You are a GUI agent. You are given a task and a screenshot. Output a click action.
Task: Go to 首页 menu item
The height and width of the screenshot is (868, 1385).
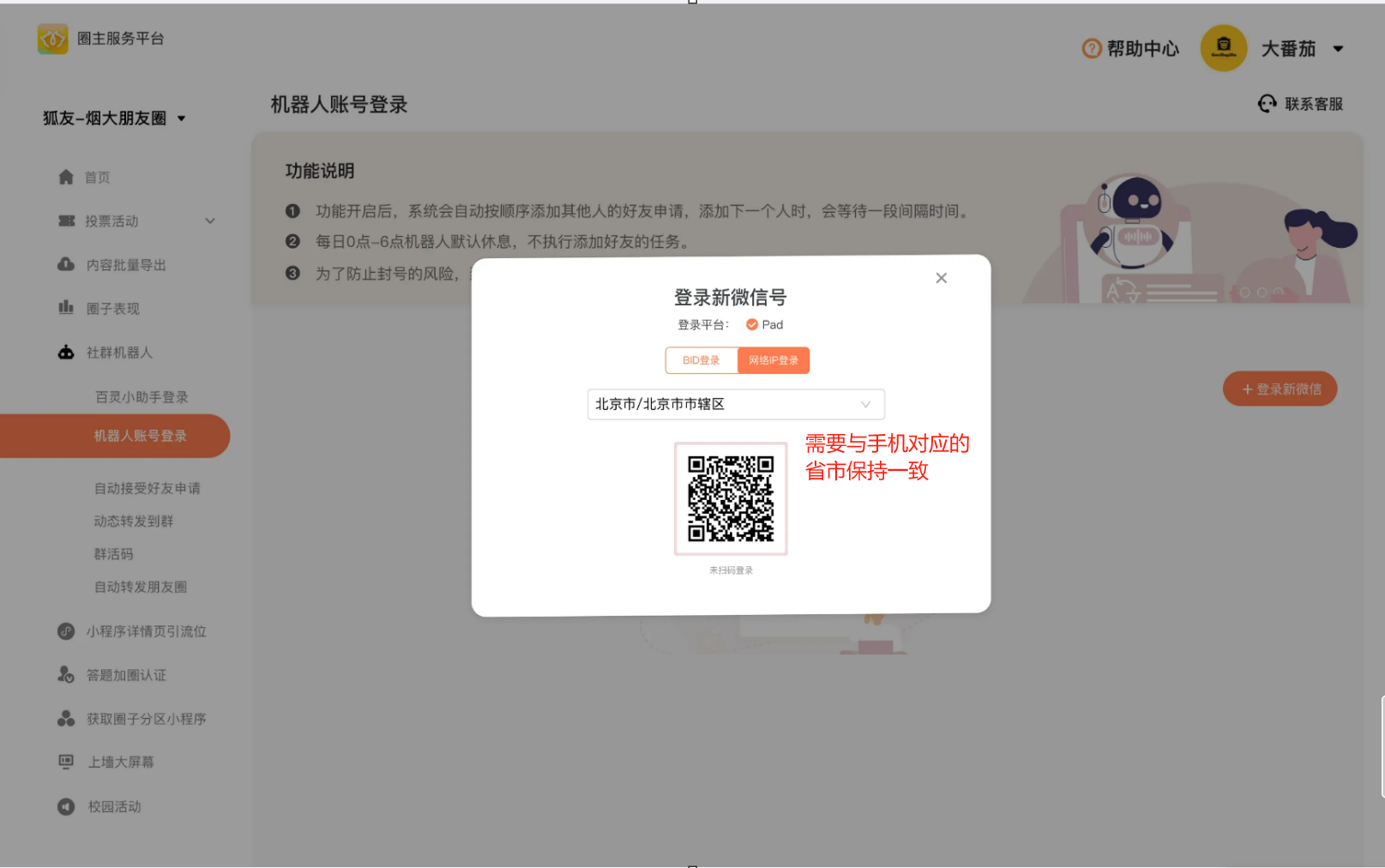[x=97, y=178]
